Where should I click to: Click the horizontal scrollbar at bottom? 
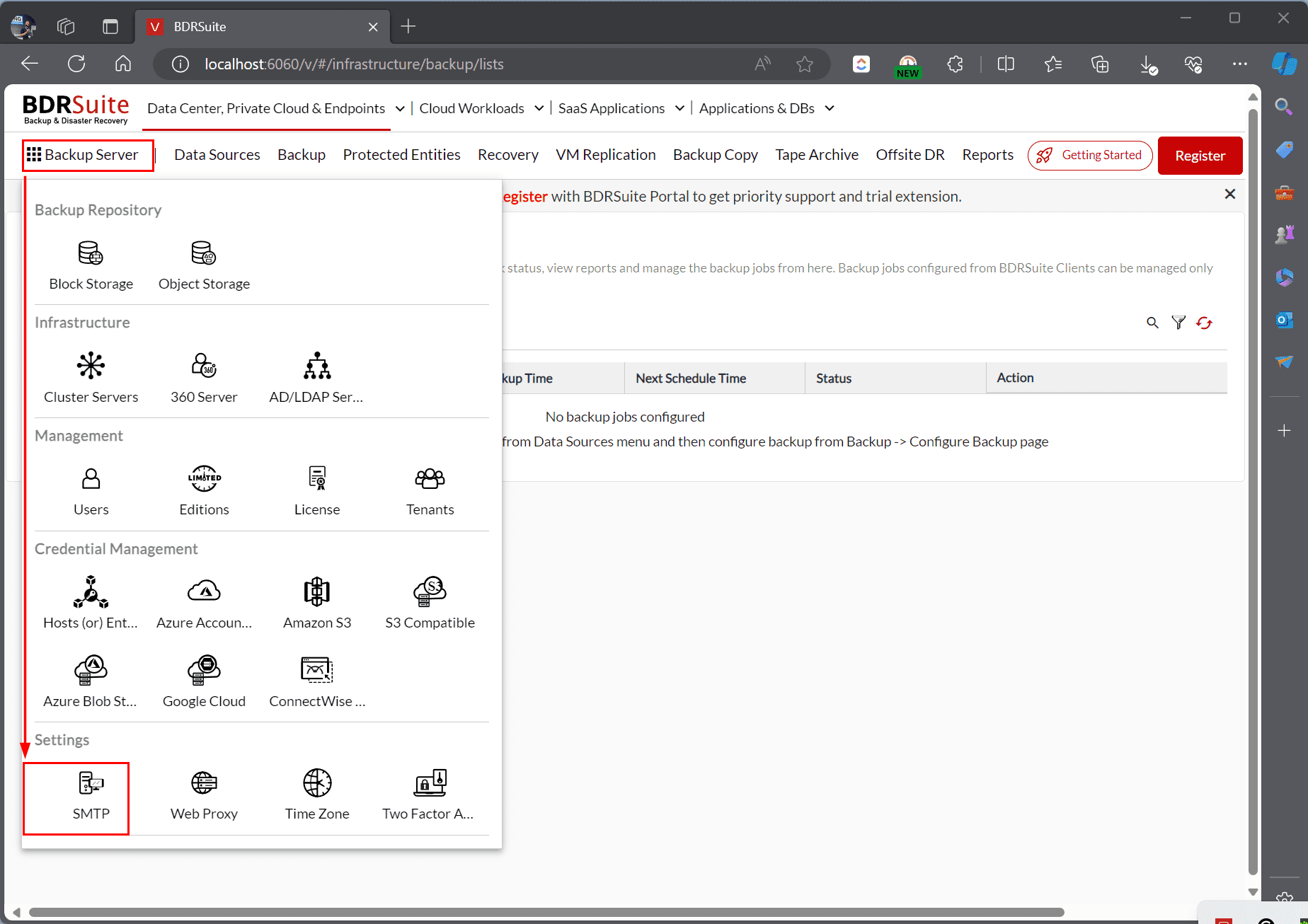pyautogui.click(x=546, y=912)
